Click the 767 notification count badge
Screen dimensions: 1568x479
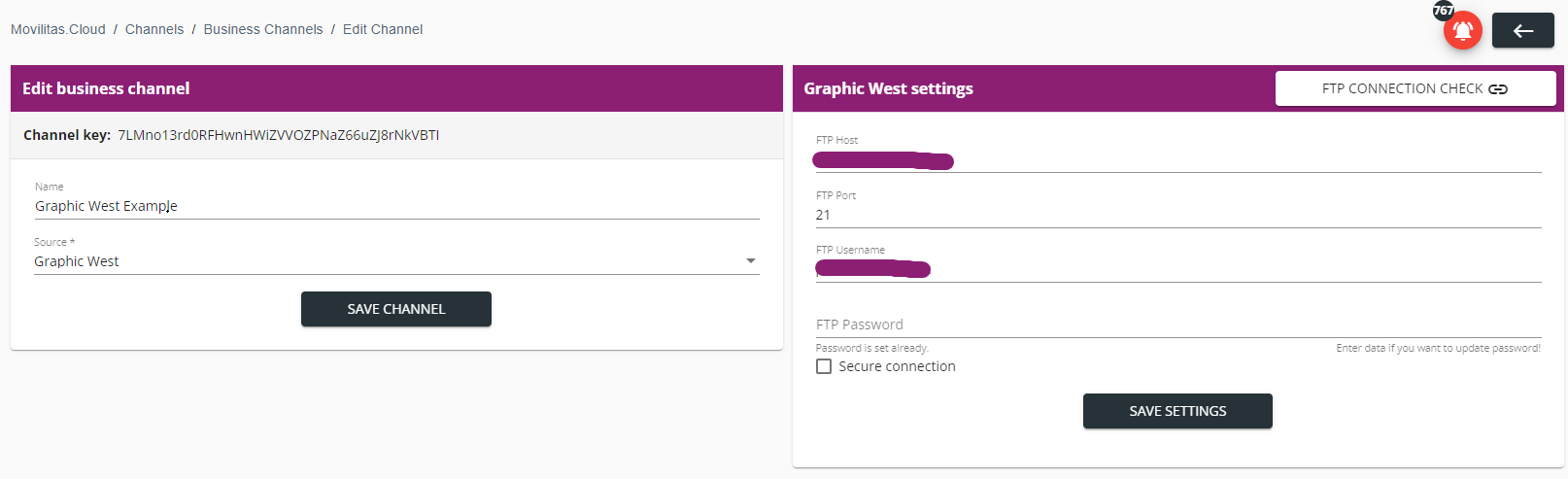[x=1444, y=11]
